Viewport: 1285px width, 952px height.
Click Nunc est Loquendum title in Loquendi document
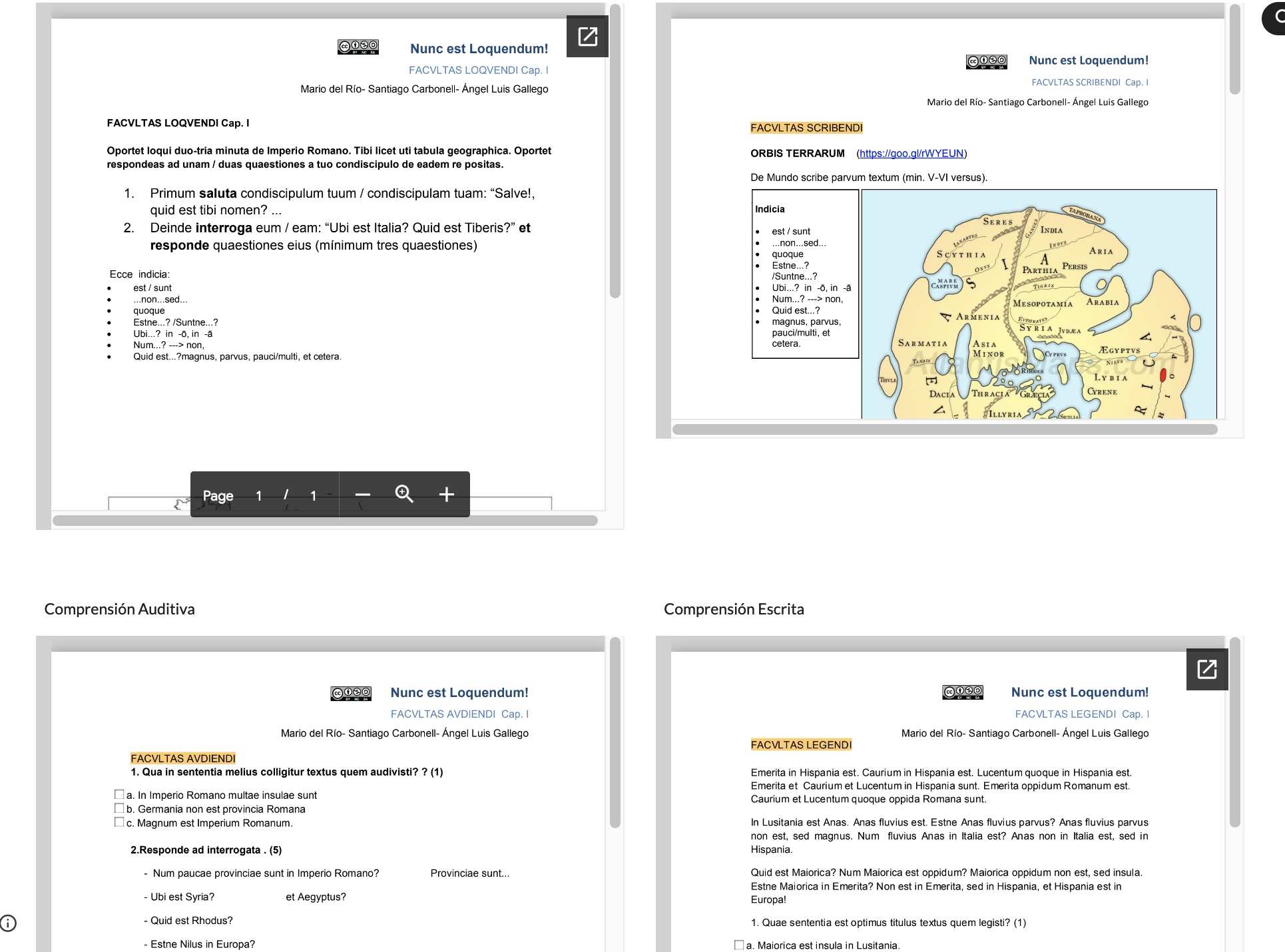pos(479,49)
